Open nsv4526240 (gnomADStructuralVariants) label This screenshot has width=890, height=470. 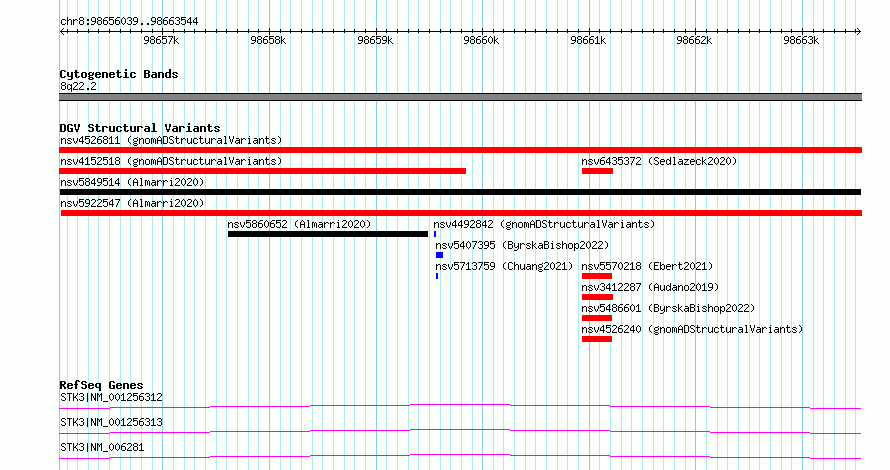point(692,329)
